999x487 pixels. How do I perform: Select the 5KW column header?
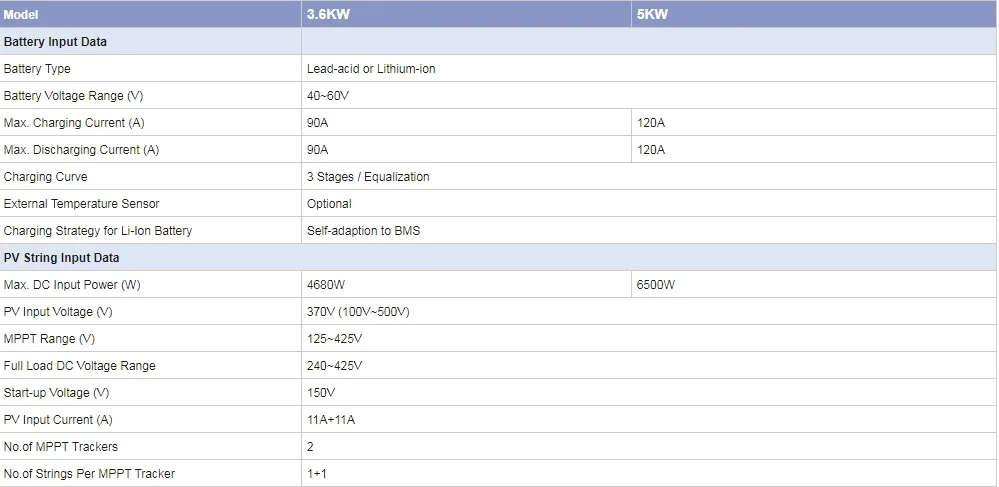point(814,14)
